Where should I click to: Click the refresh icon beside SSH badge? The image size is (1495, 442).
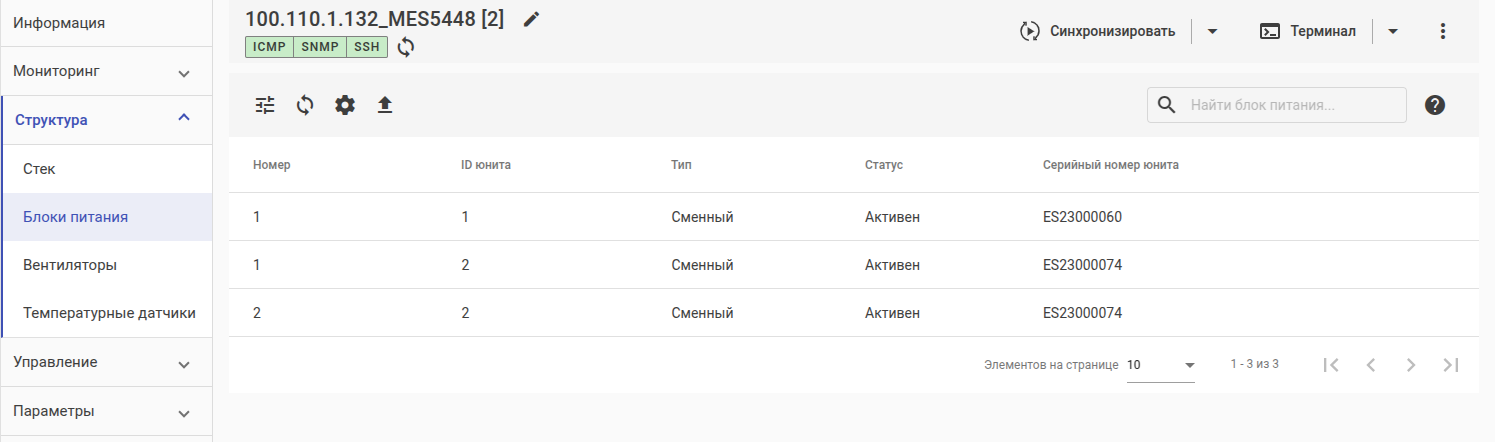405,47
